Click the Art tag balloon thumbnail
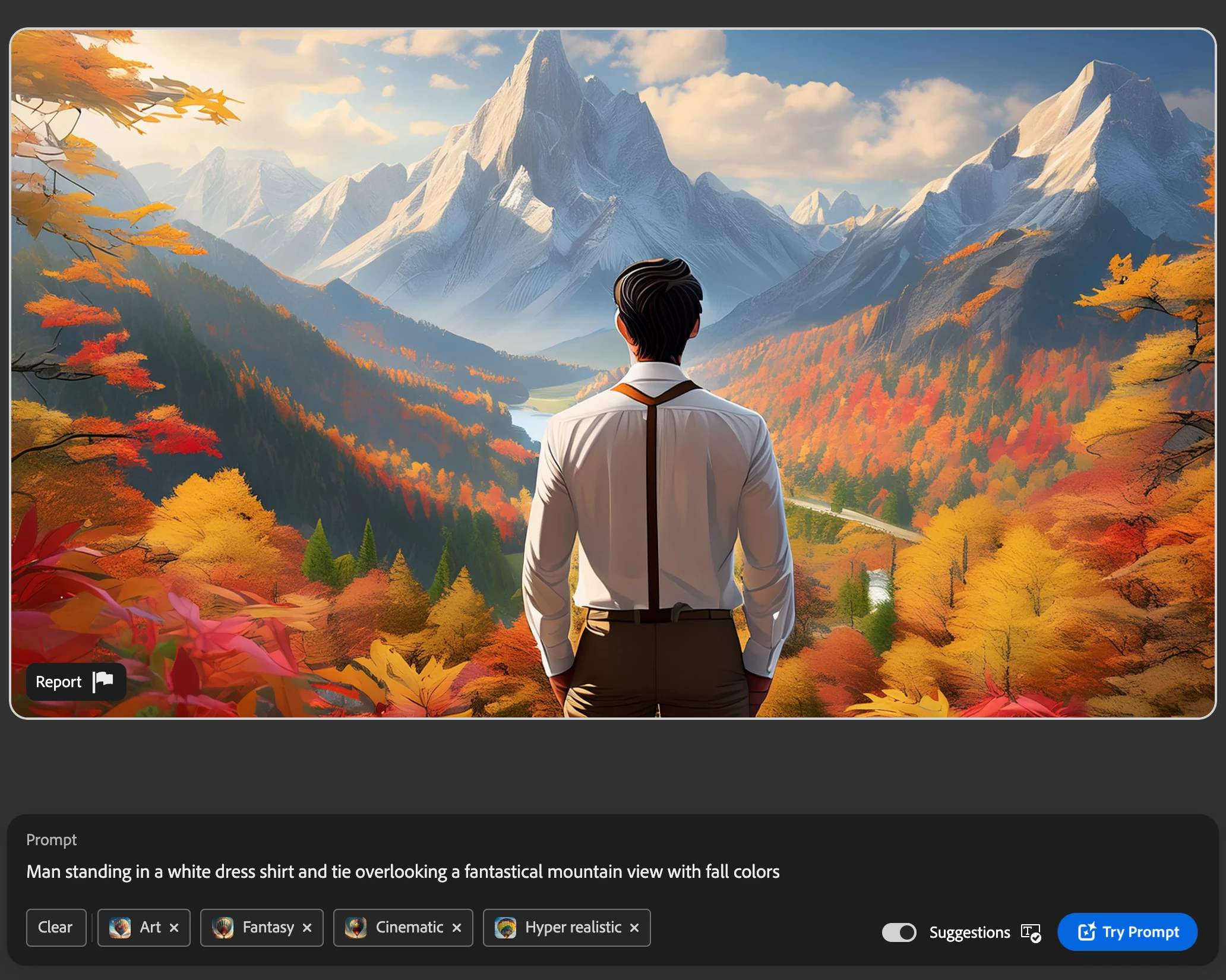 pos(120,927)
